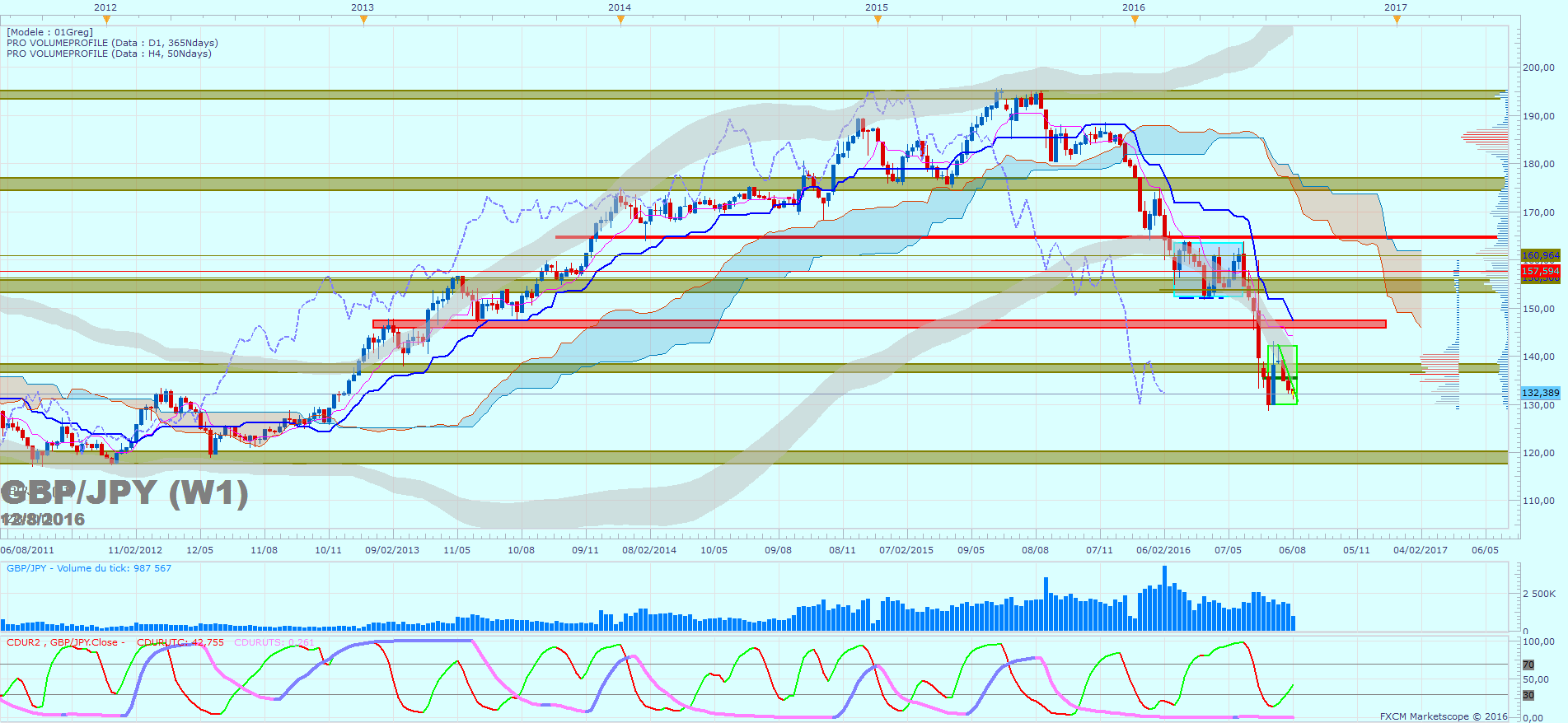
Task: Click the 04/02/2017 date label
Action: point(1421,550)
